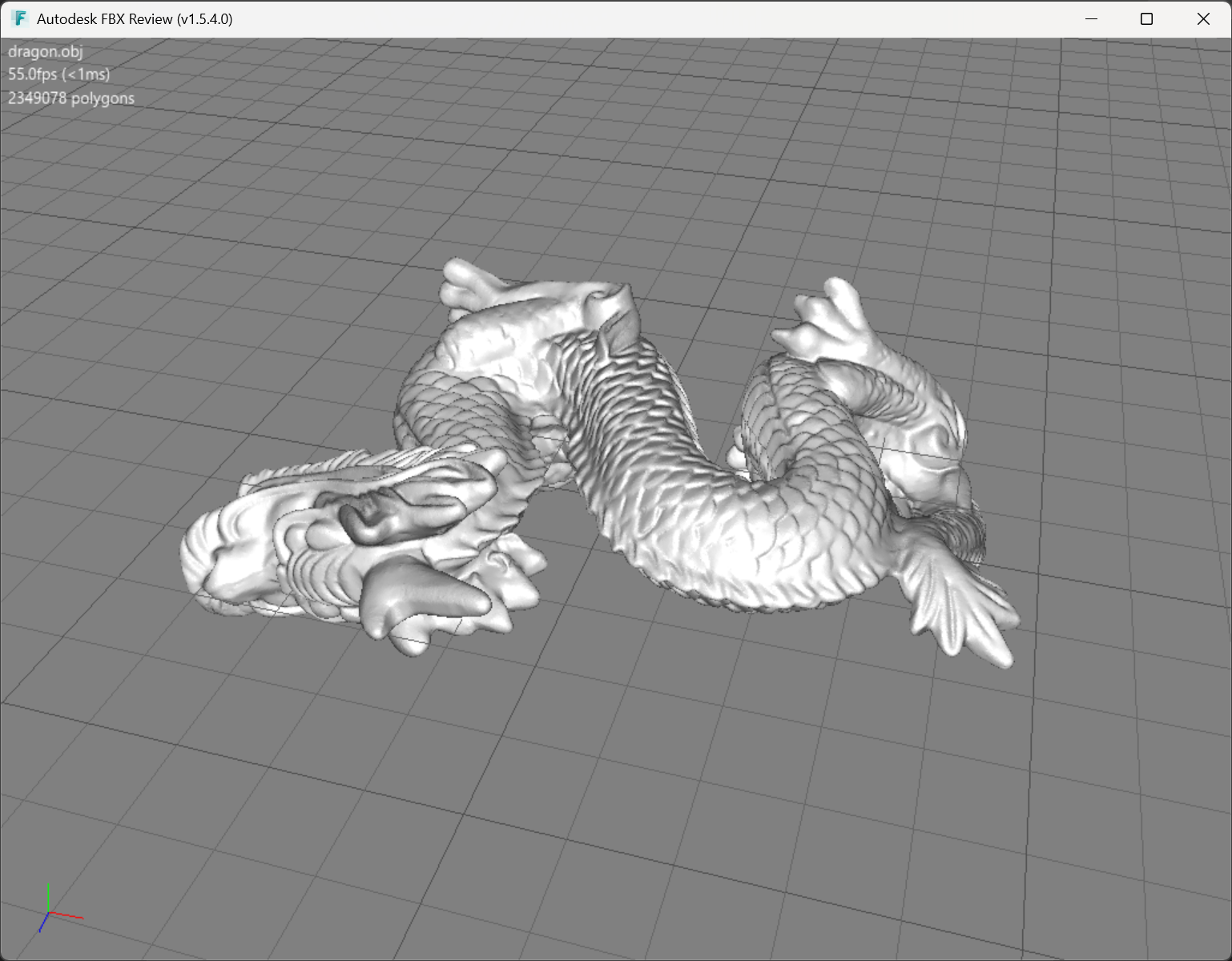
Task: Click the XYZ axis orientation gizmo
Action: pyautogui.click(x=60, y=909)
